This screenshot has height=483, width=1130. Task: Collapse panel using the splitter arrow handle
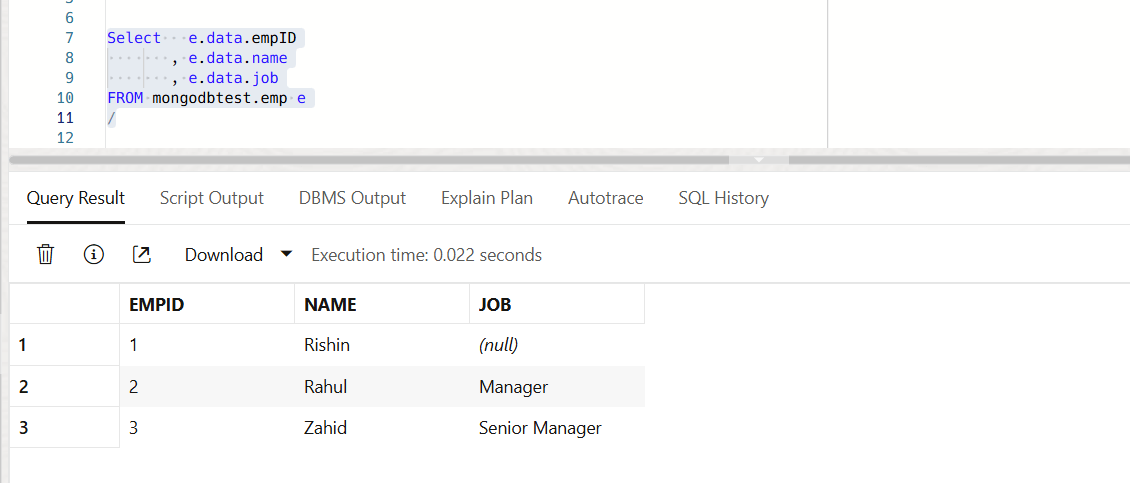tap(758, 159)
